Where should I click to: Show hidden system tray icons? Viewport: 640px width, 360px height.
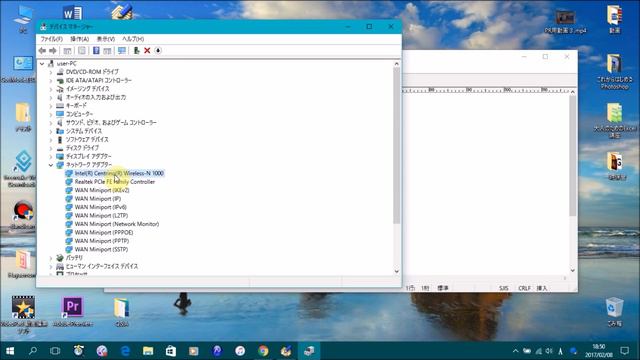coord(516,351)
